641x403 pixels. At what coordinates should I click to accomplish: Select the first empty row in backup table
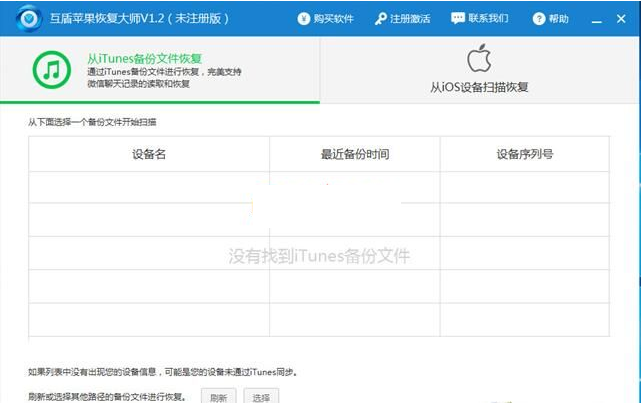tap(318, 187)
